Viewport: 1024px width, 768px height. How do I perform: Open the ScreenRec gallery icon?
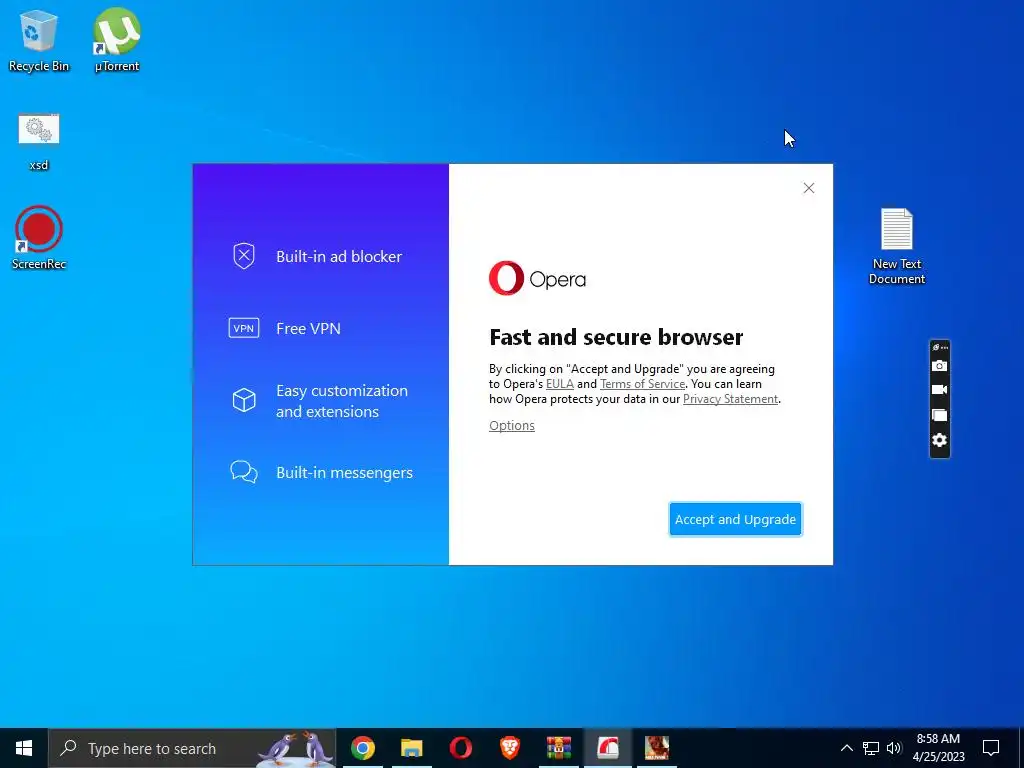[x=939, y=415]
